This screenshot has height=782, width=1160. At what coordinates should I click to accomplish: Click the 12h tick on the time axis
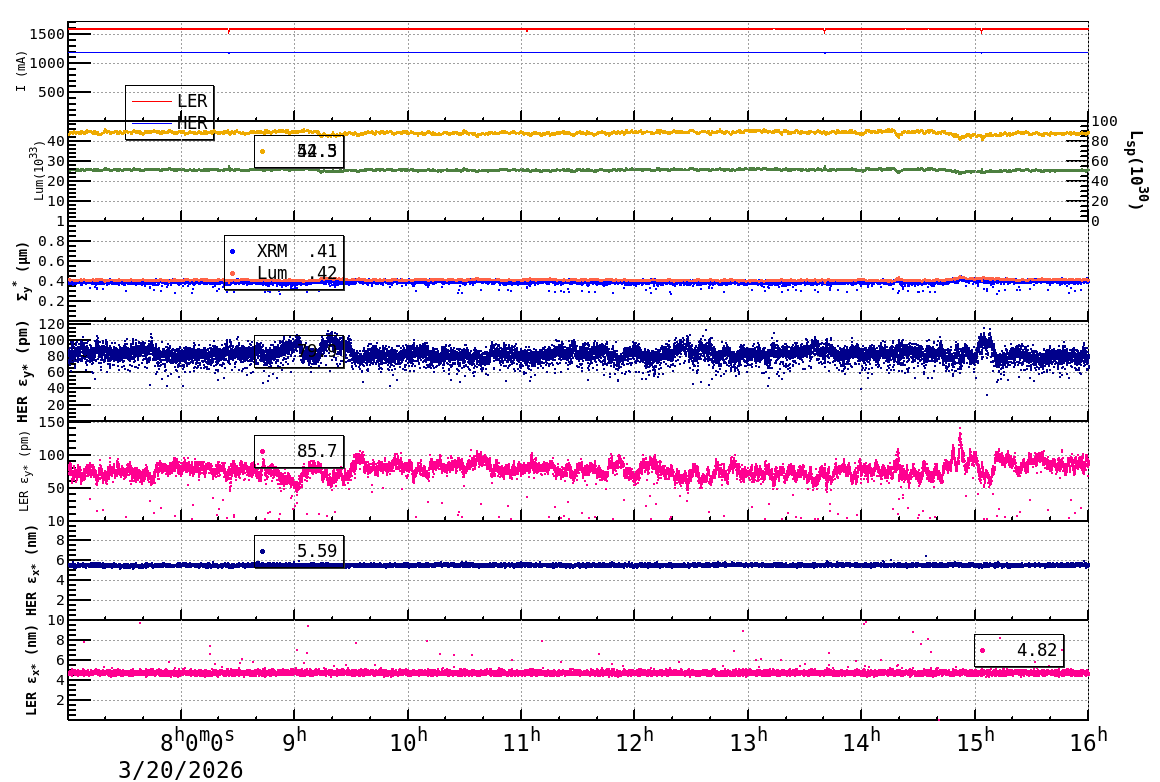point(634,741)
